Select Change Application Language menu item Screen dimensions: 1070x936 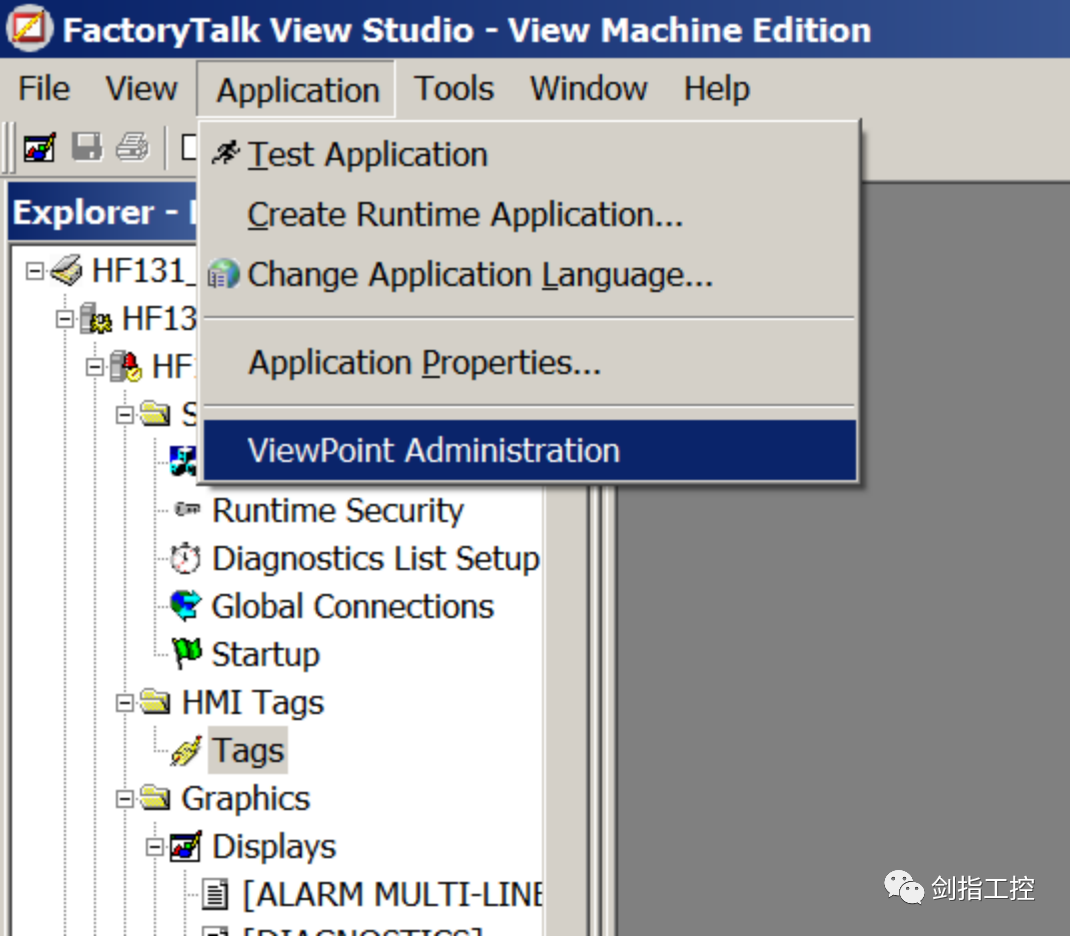tap(480, 275)
